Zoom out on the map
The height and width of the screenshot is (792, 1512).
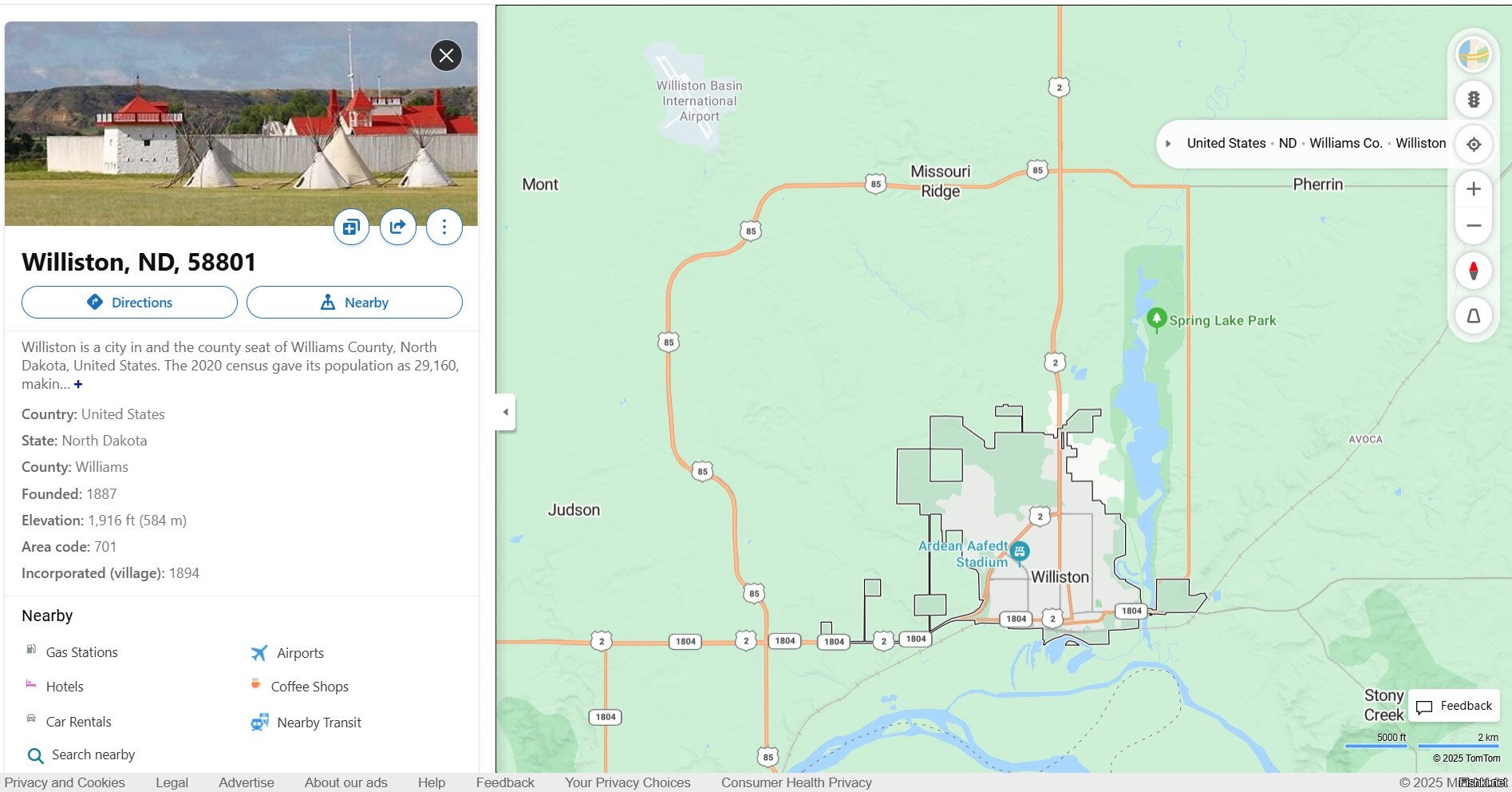1474,225
